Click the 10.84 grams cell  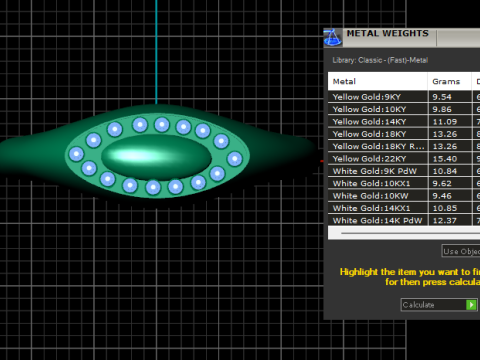[x=449, y=171]
